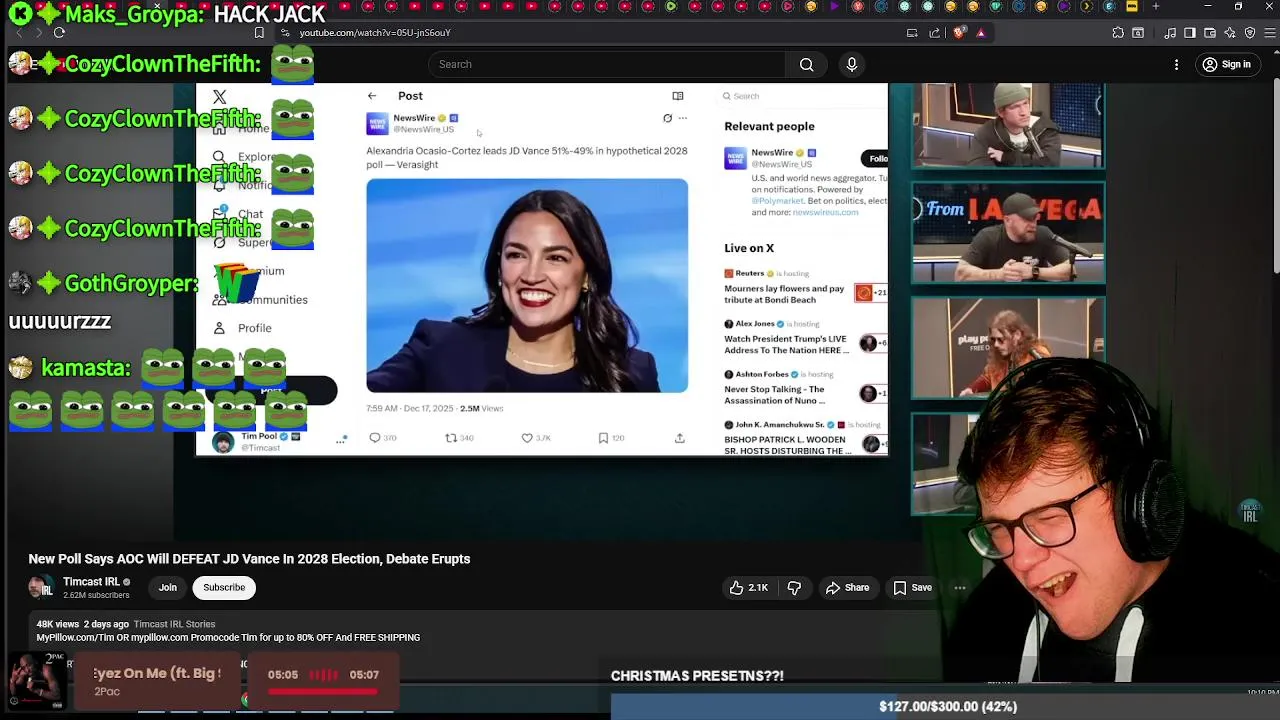This screenshot has width=1280, height=720.
Task: Click Follow button next to NewsWire
Action: 875,158
